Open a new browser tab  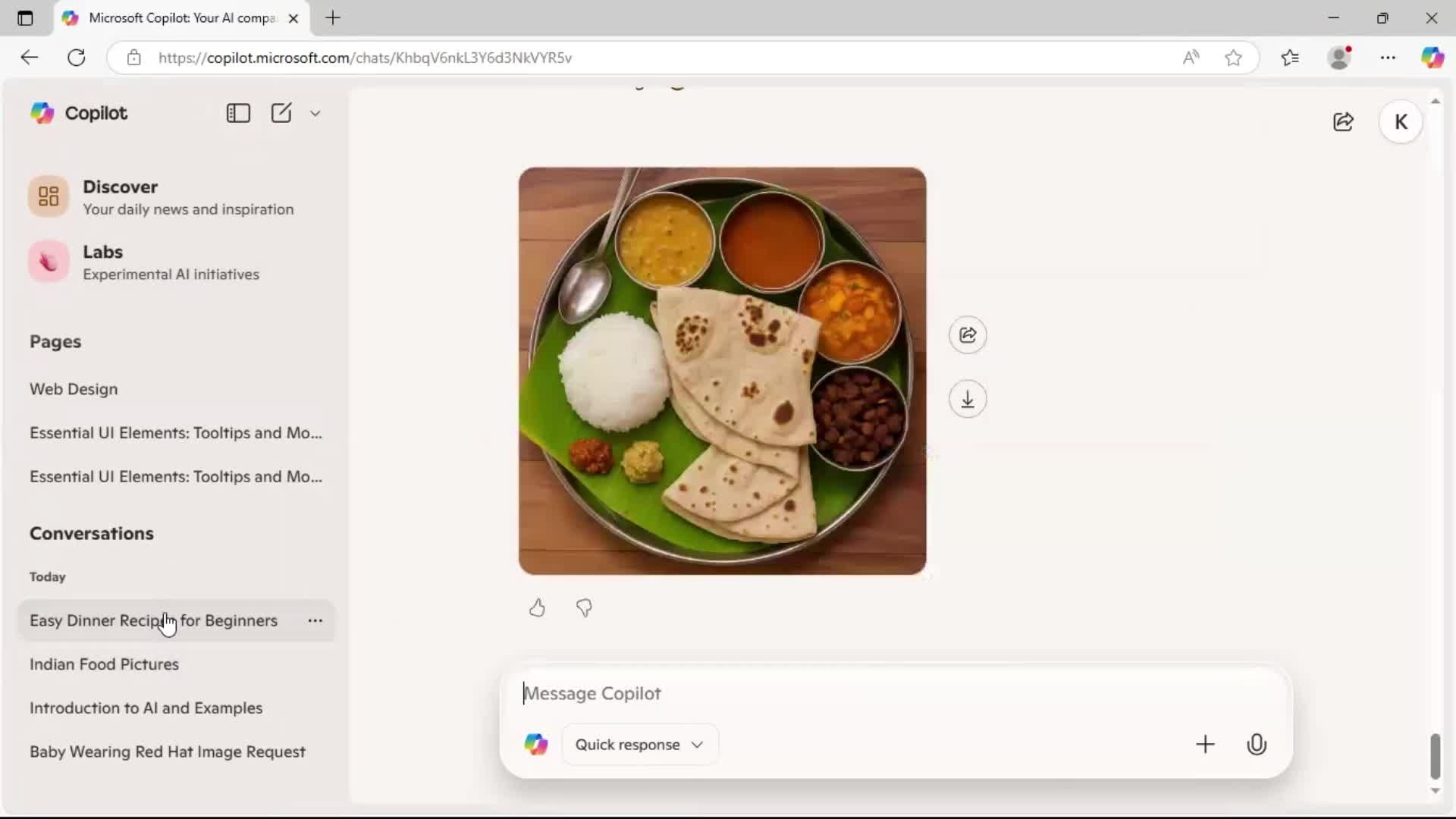(333, 18)
